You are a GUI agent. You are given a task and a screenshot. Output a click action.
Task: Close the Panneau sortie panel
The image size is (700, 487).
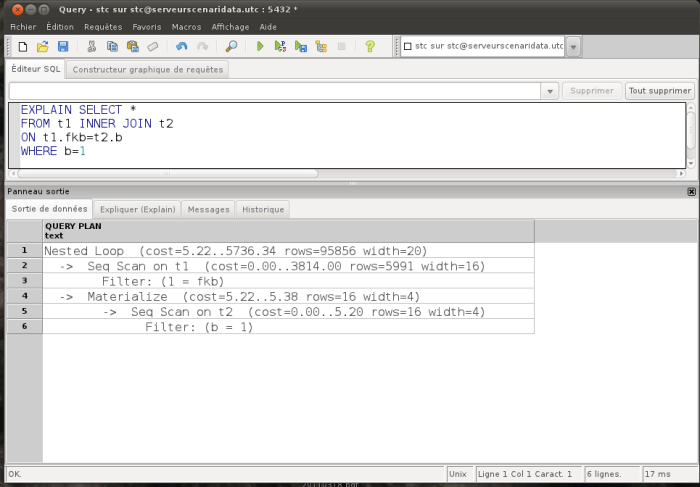point(692,191)
